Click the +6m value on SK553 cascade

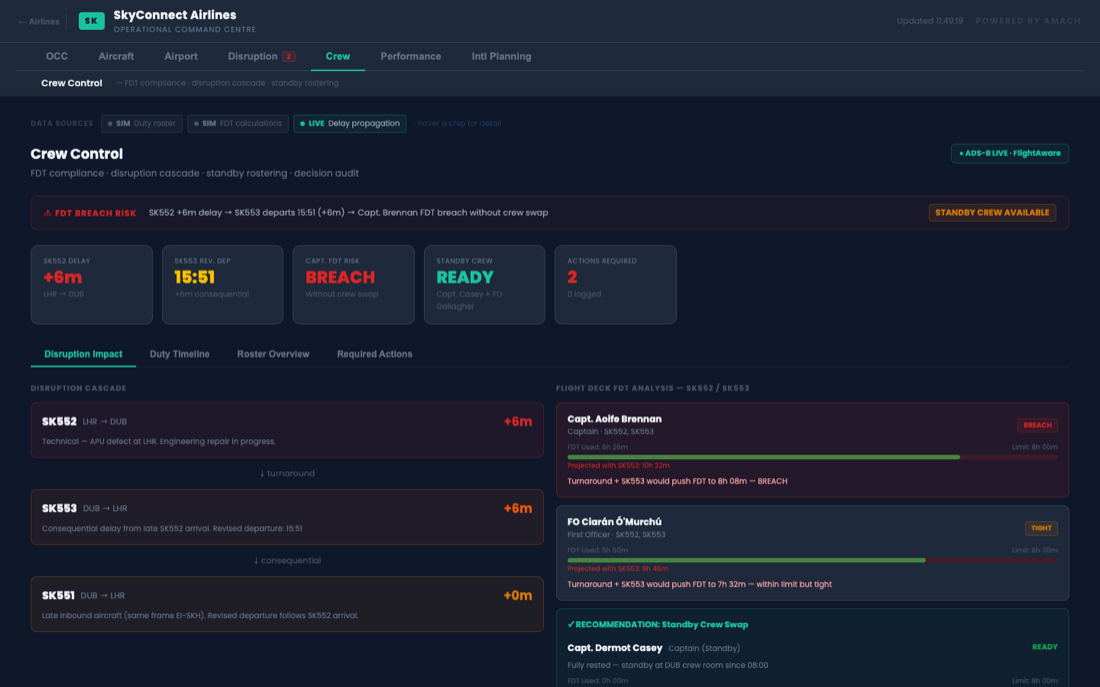[x=518, y=509]
